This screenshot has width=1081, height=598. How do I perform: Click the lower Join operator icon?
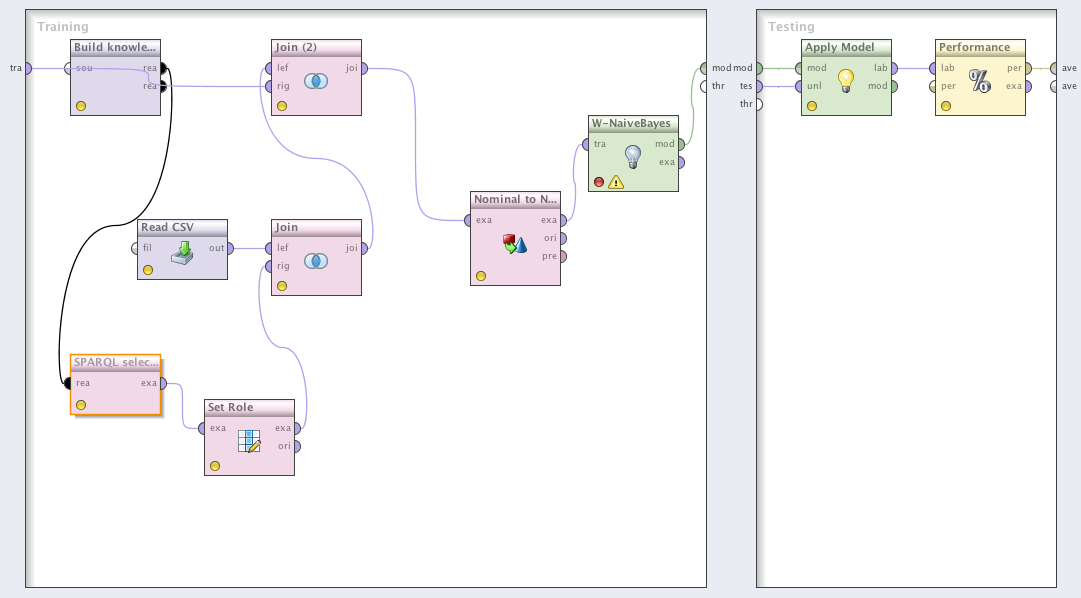pos(315,260)
